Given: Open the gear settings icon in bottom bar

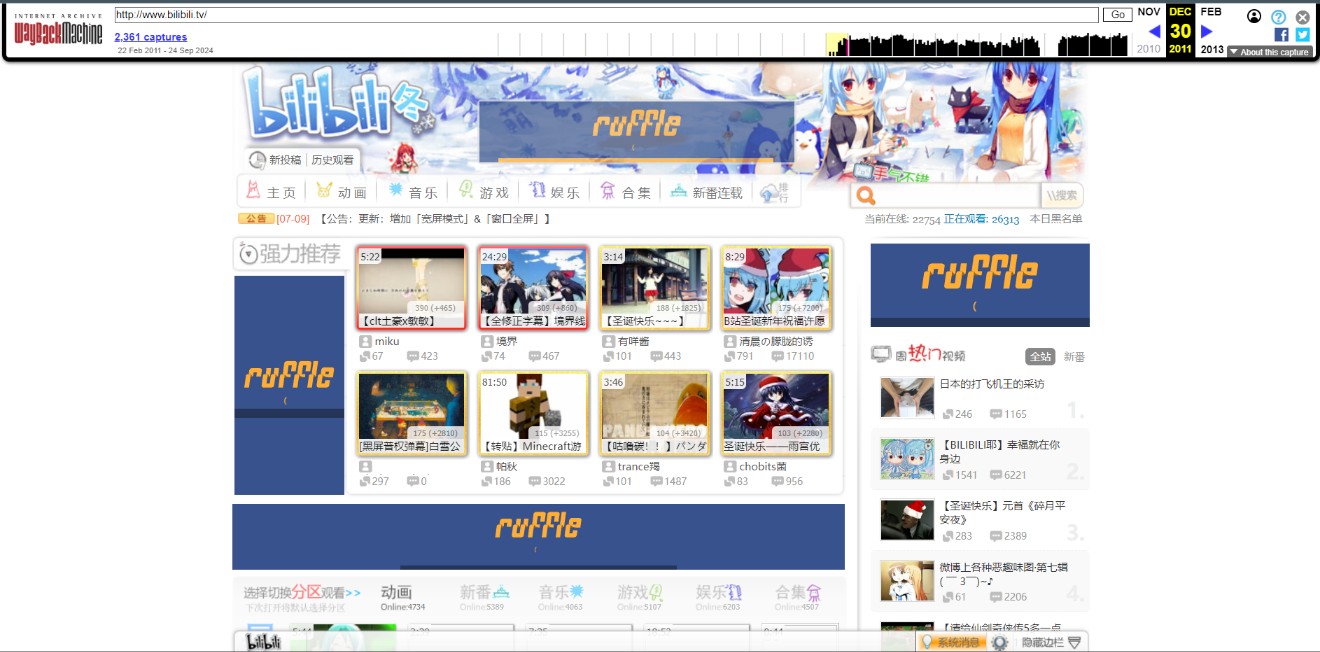Looking at the screenshot, I should 999,642.
